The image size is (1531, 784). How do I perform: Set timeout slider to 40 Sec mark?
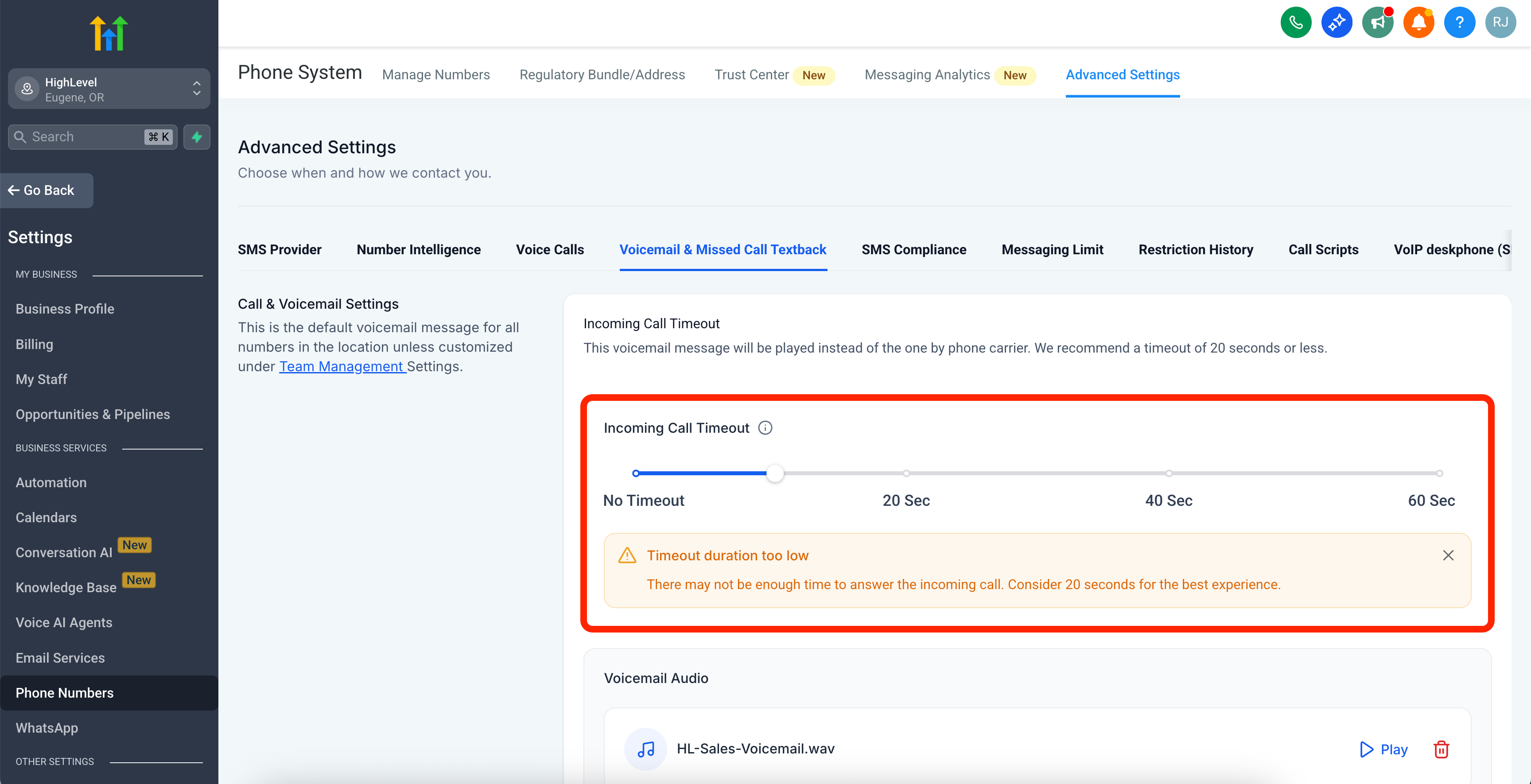(1169, 473)
